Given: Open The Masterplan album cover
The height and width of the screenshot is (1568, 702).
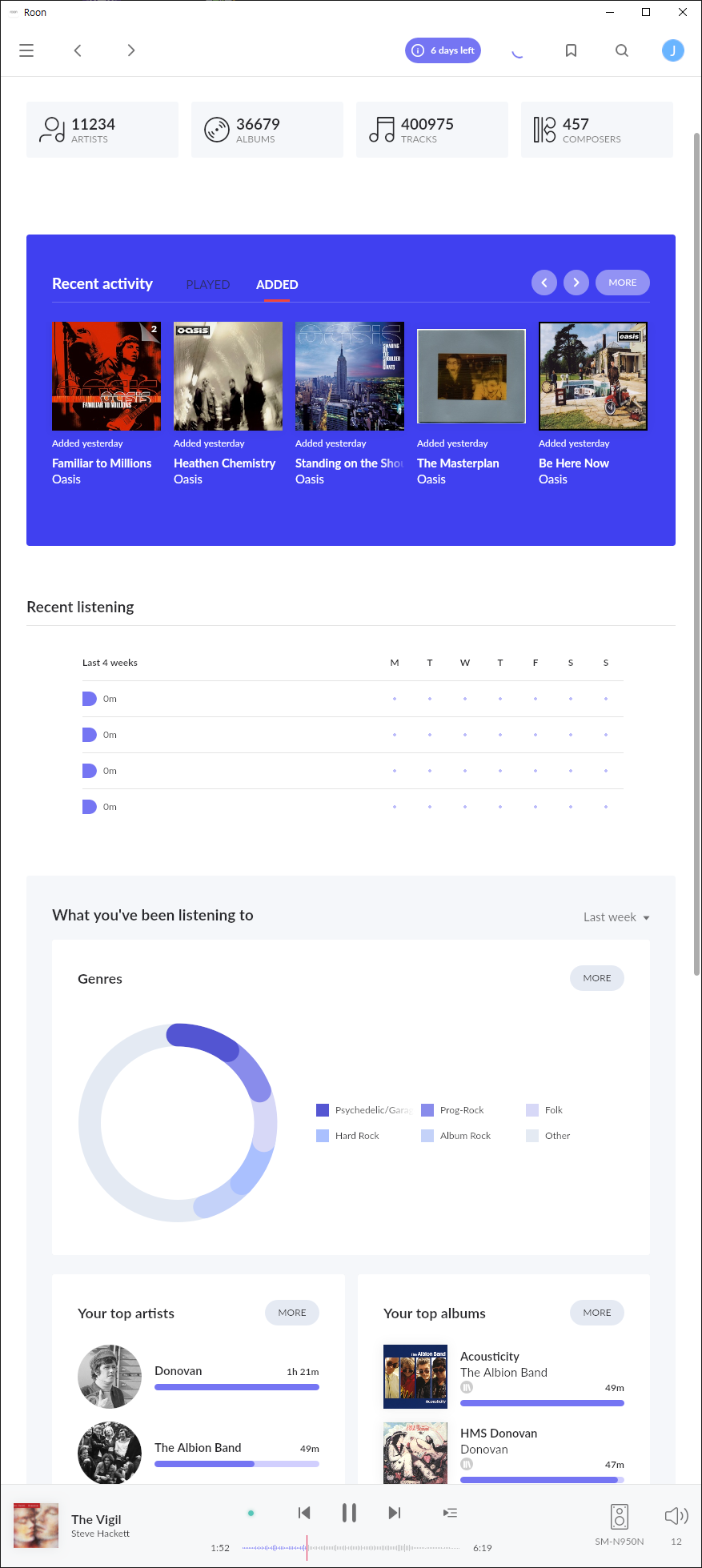Looking at the screenshot, I should (471, 376).
